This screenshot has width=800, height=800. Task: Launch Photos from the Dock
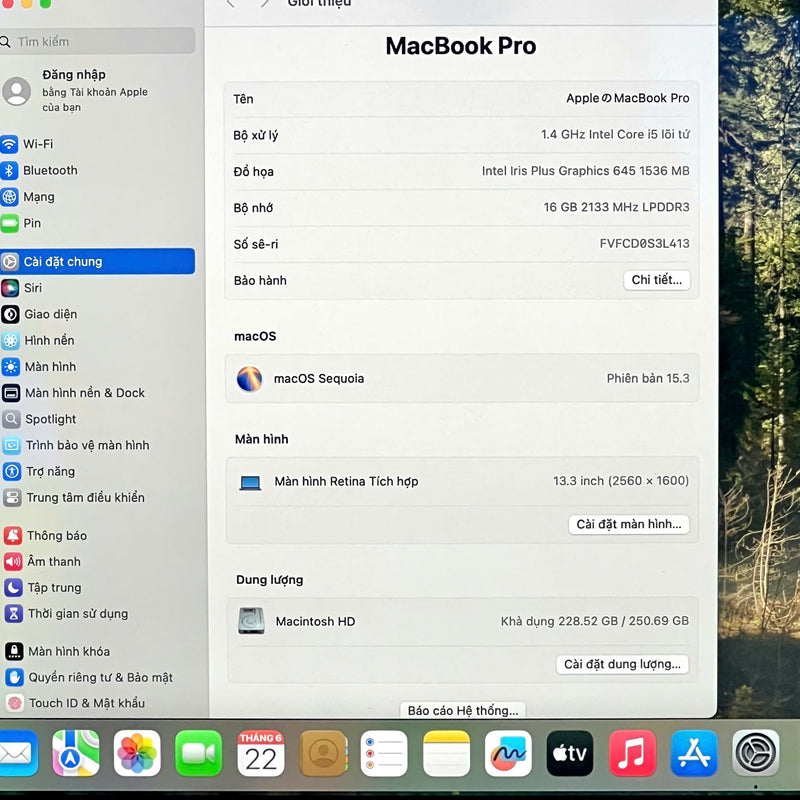pos(137,753)
